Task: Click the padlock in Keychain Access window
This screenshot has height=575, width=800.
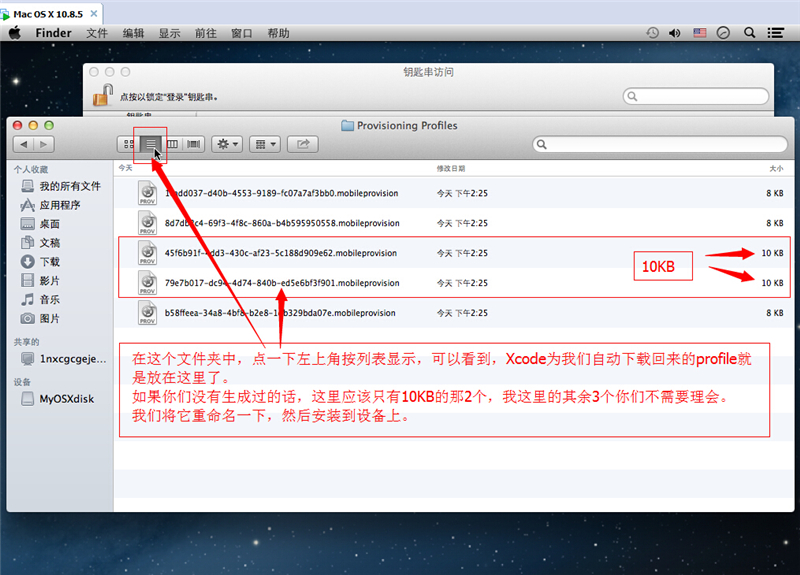Action: pos(103,95)
